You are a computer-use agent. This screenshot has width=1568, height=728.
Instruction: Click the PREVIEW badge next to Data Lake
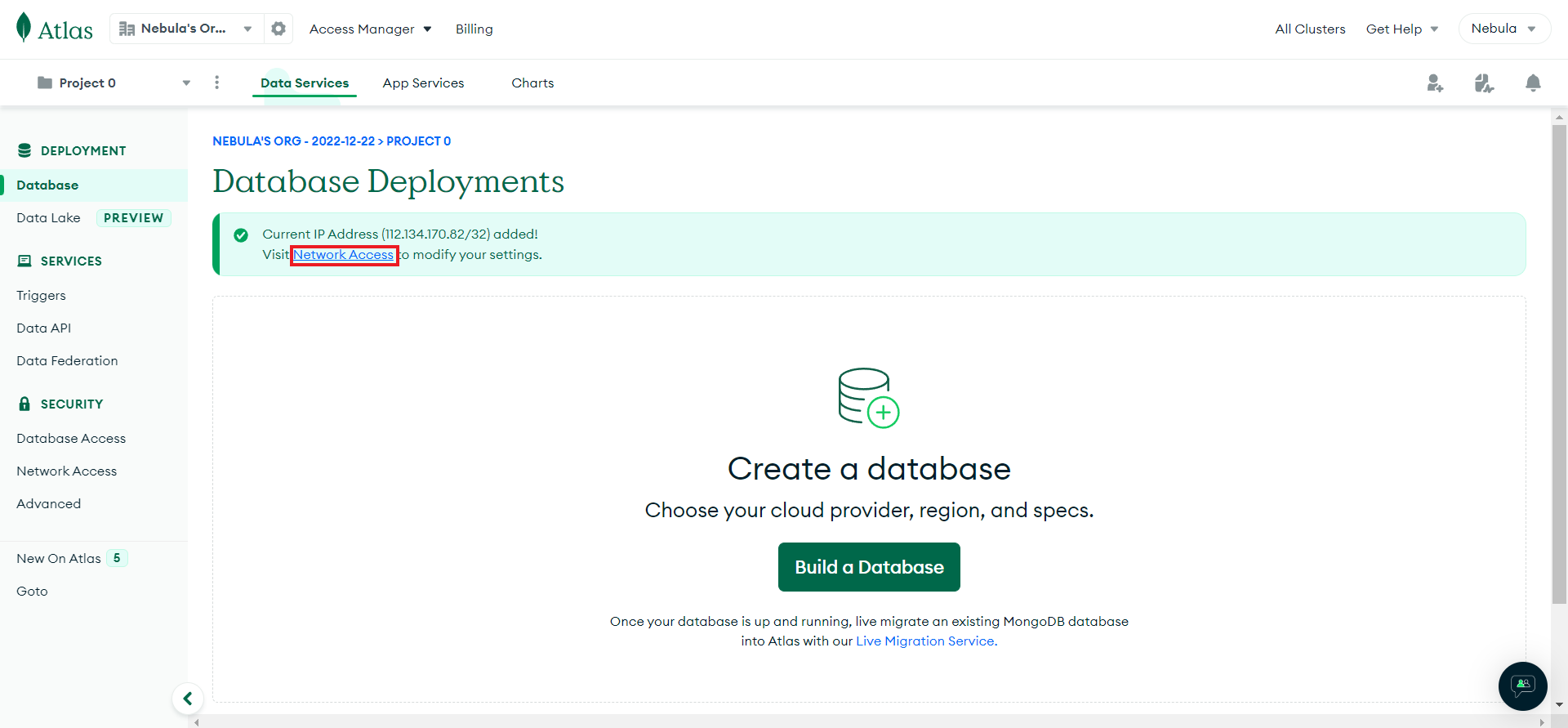[134, 217]
